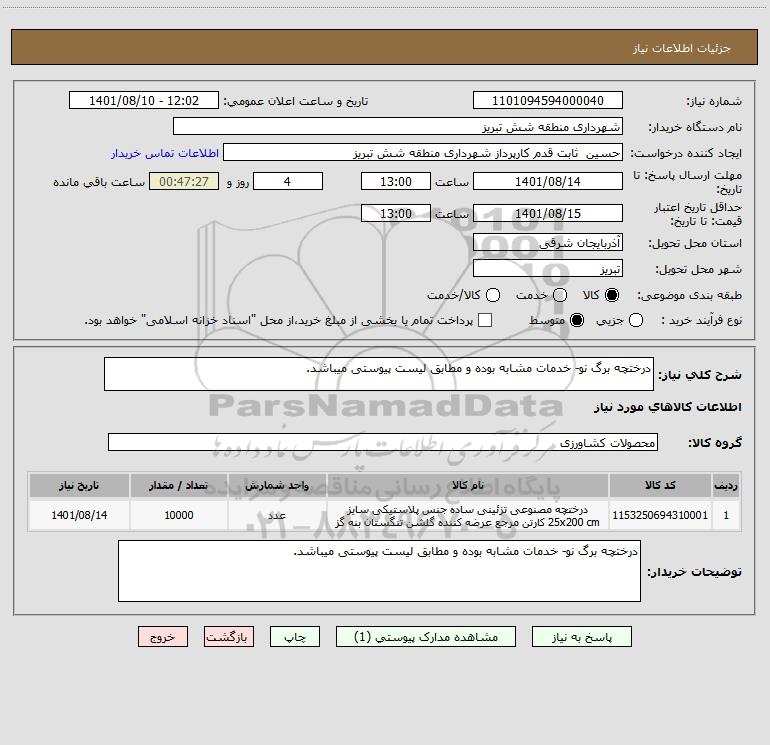Select the کالا/خدمت radio button

493,295
